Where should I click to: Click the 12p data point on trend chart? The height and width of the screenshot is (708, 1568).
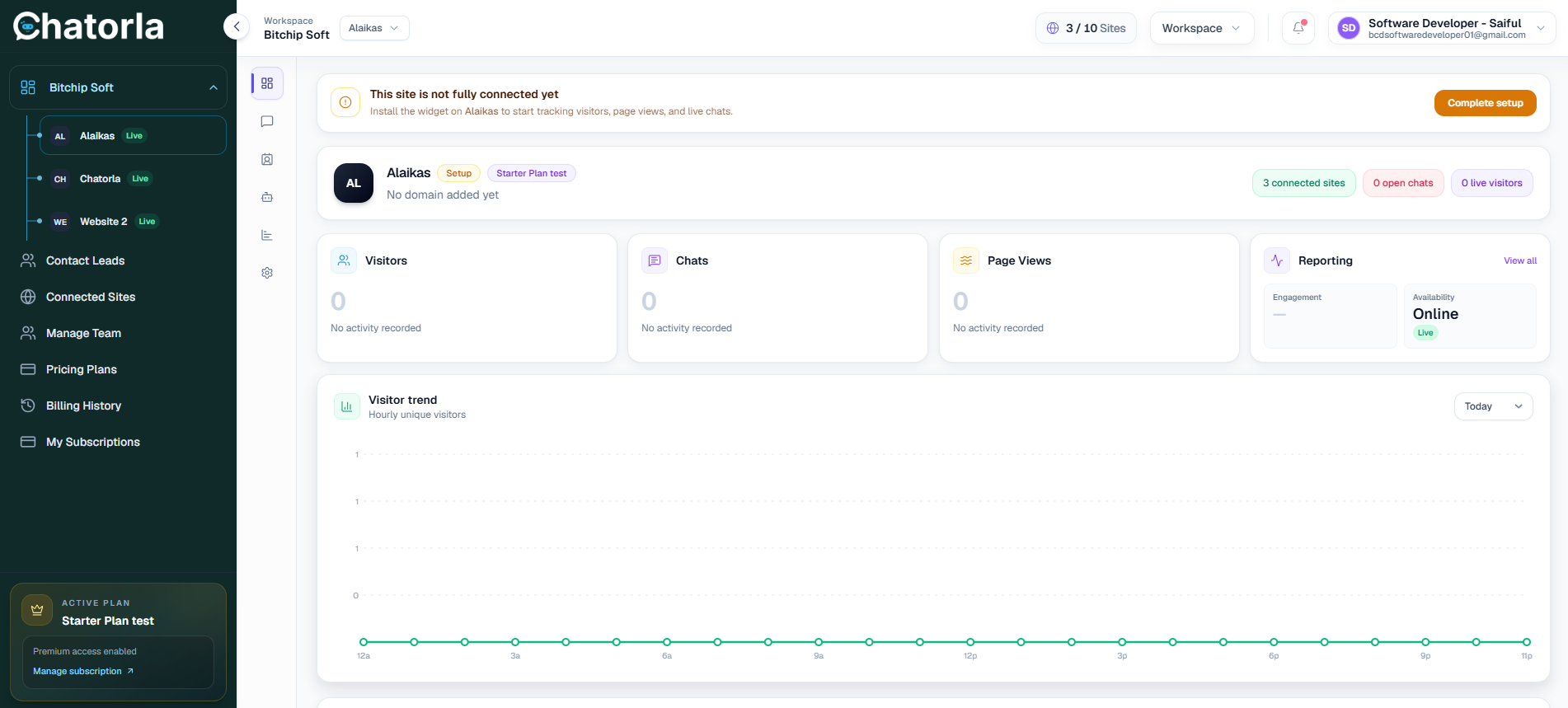click(x=970, y=641)
